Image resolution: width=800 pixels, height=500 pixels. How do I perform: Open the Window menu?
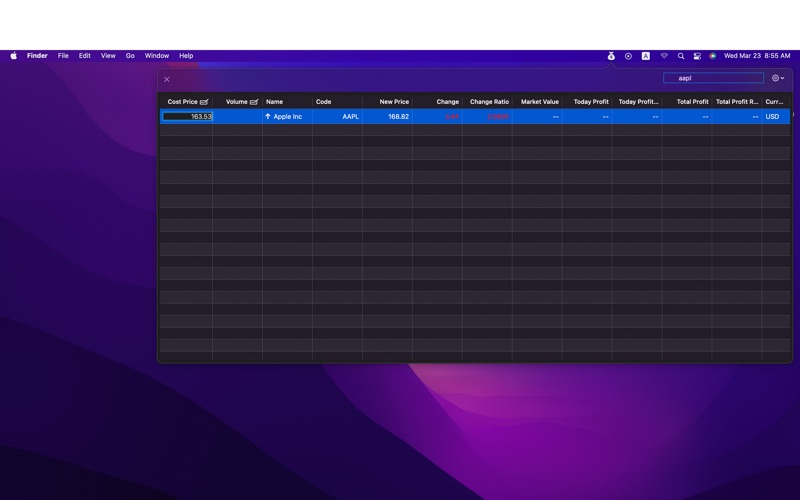157,56
